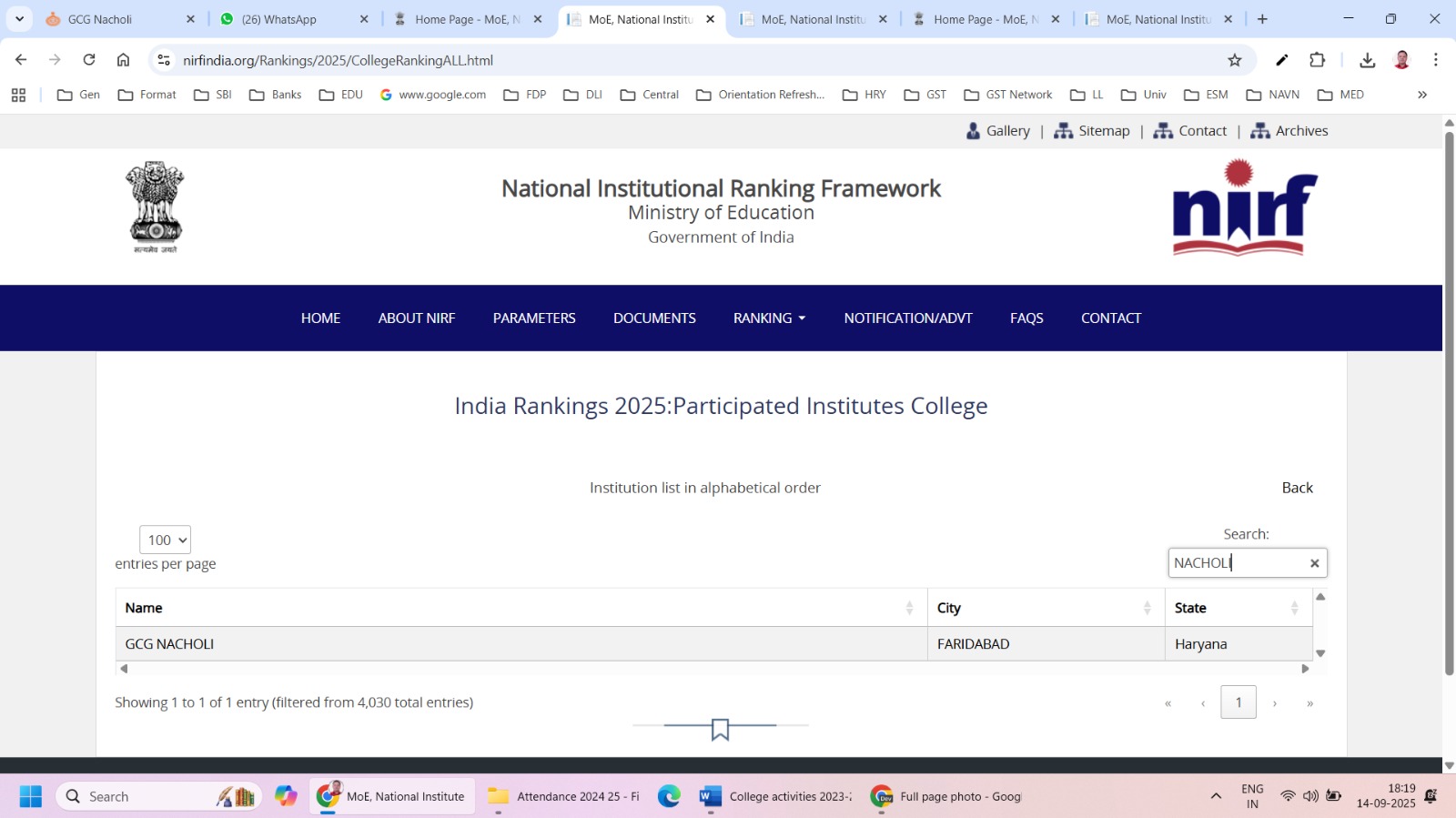1456x818 pixels.
Task: Click the FARIDABAD cell
Action: coord(1046,644)
